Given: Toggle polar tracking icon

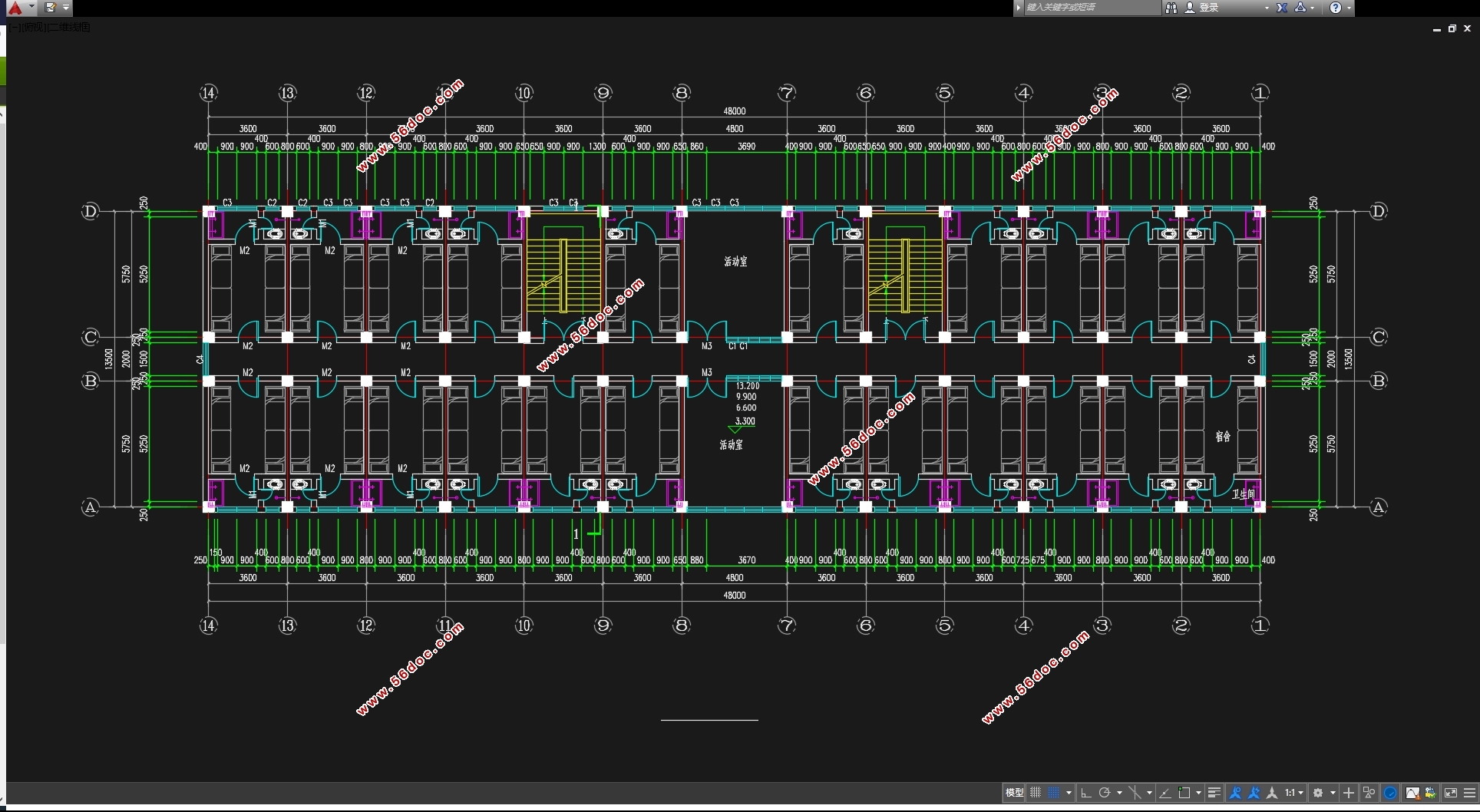Looking at the screenshot, I should click(x=1105, y=793).
